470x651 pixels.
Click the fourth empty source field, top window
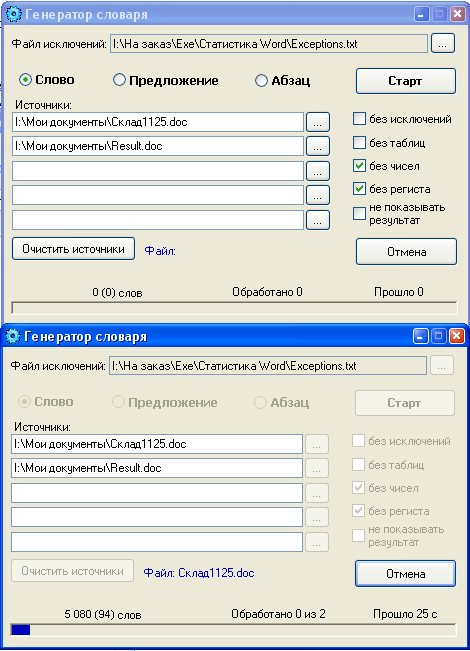(158, 195)
